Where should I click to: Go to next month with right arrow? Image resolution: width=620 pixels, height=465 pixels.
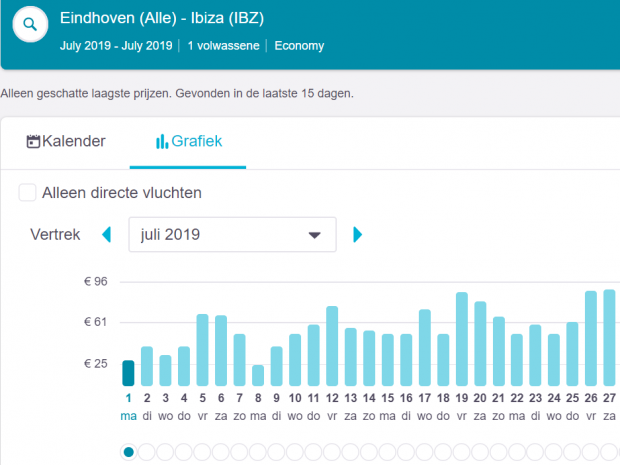pyautogui.click(x=358, y=235)
